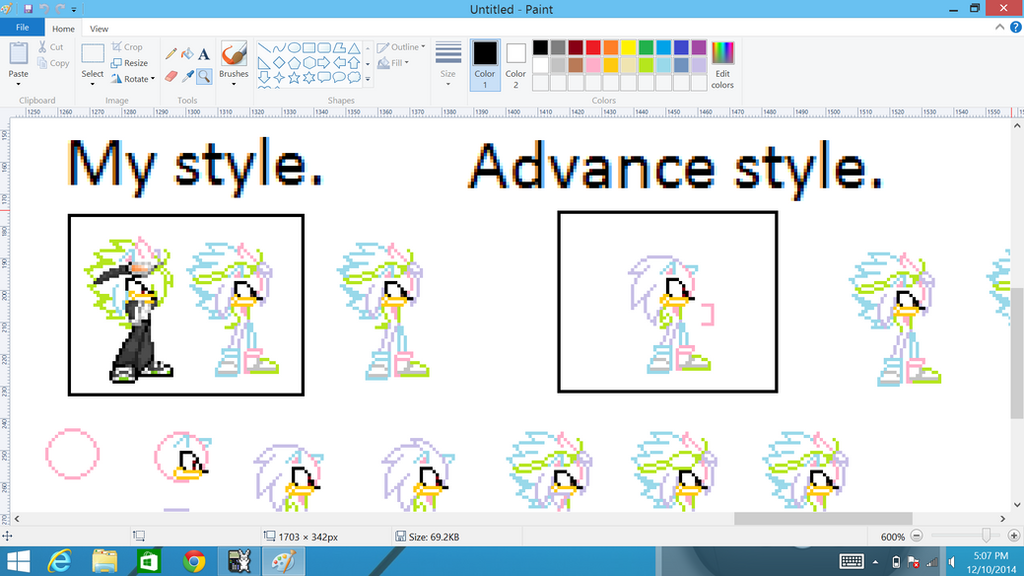Choose the yellow color swatch
This screenshot has height=576, width=1024.
tap(628, 47)
